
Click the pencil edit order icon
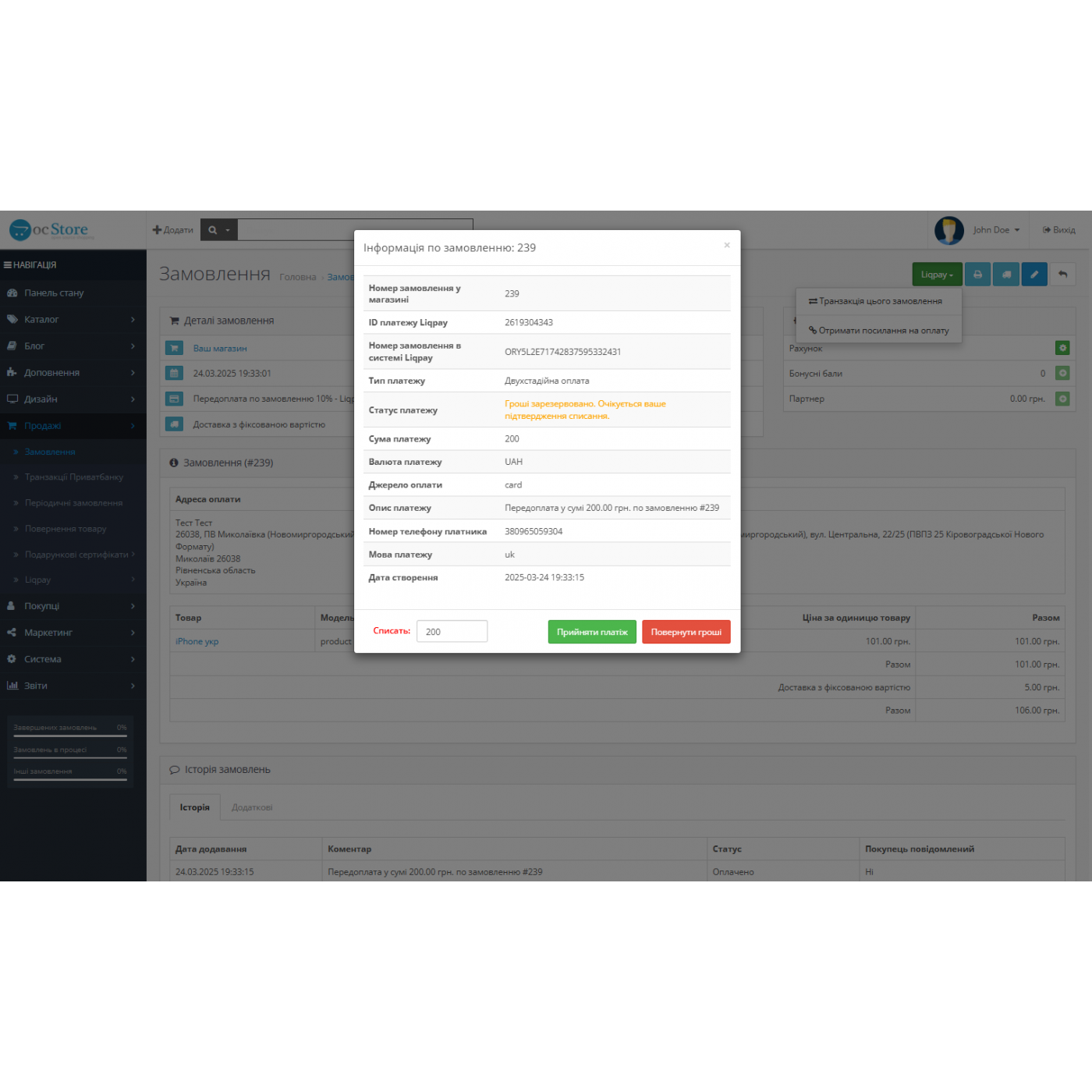(x=1034, y=275)
